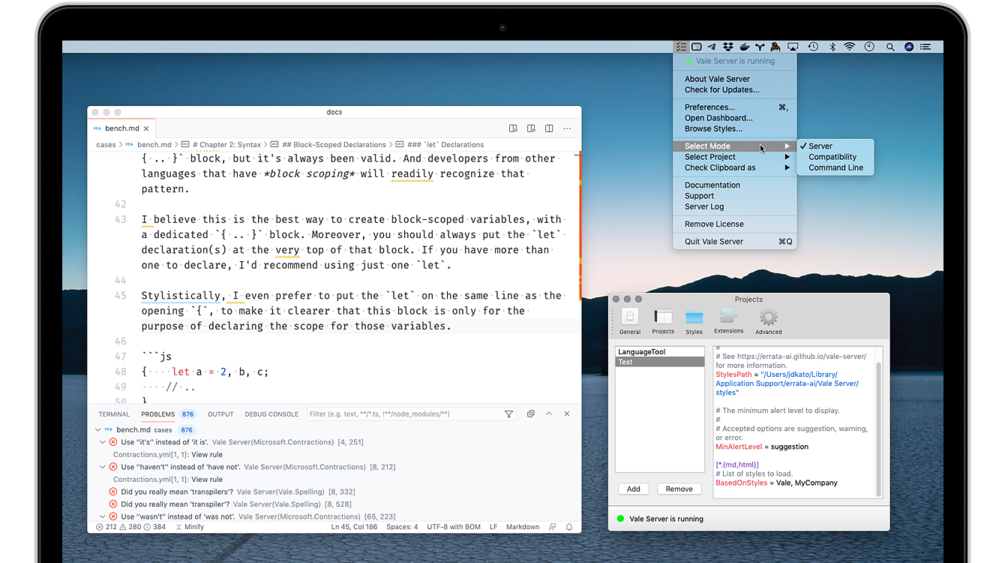Click the feedback icon in the status bar

pos(552,527)
